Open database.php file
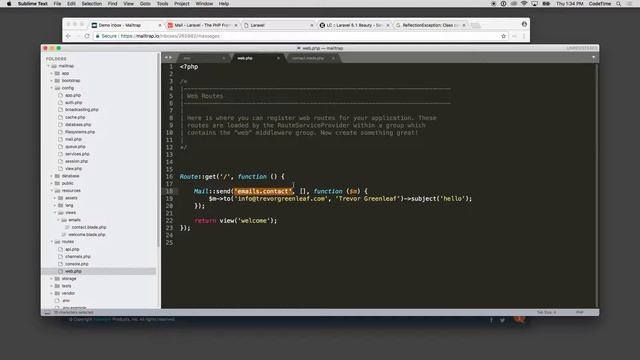Viewport: 640px width, 360px height. coord(78,124)
